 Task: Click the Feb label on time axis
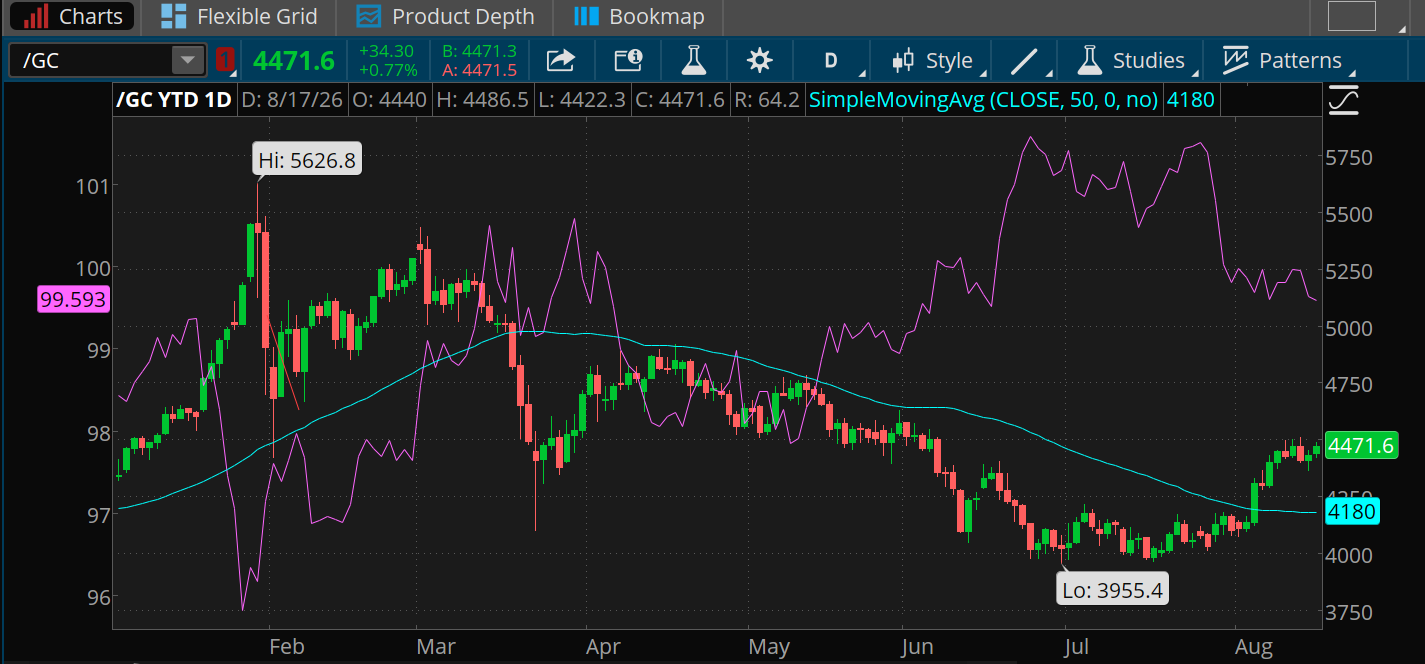[x=286, y=647]
